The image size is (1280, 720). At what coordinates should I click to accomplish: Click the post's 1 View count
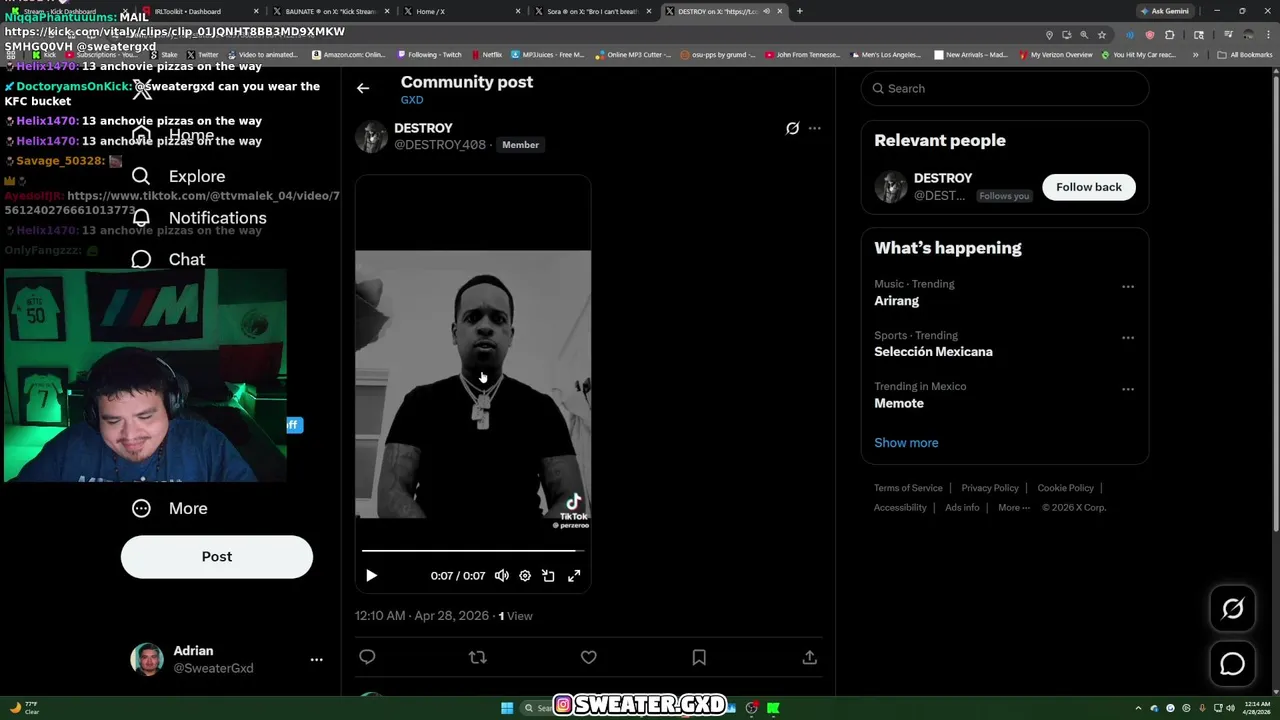[x=516, y=616]
